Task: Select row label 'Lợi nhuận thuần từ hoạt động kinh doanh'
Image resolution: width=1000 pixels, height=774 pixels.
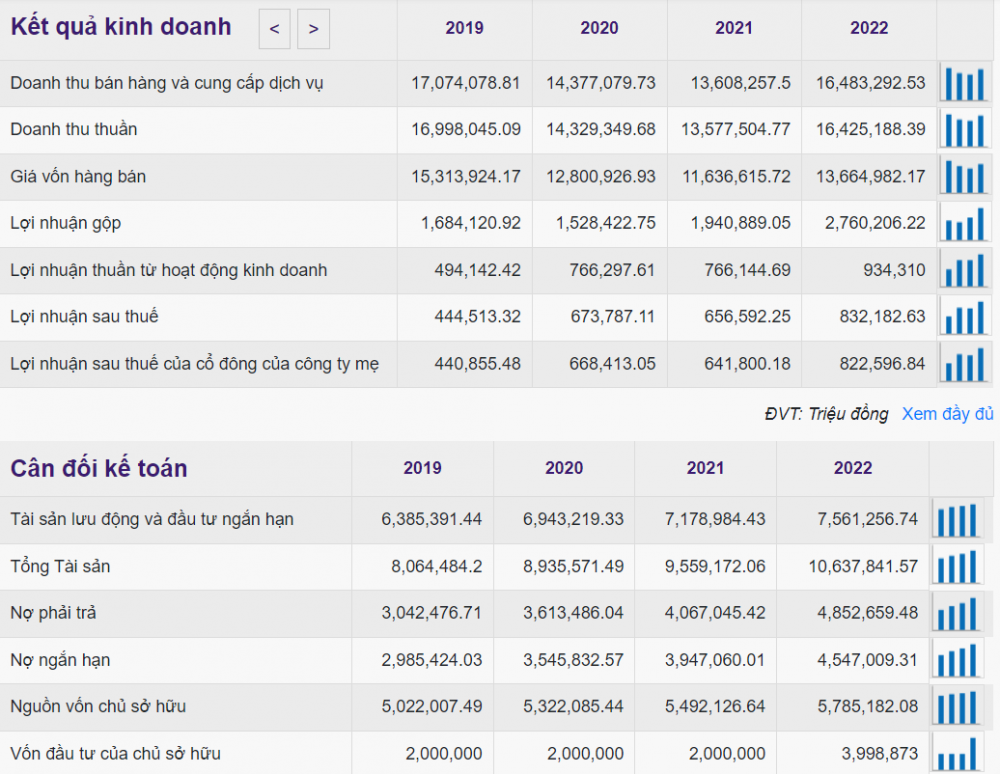Action: [169, 270]
